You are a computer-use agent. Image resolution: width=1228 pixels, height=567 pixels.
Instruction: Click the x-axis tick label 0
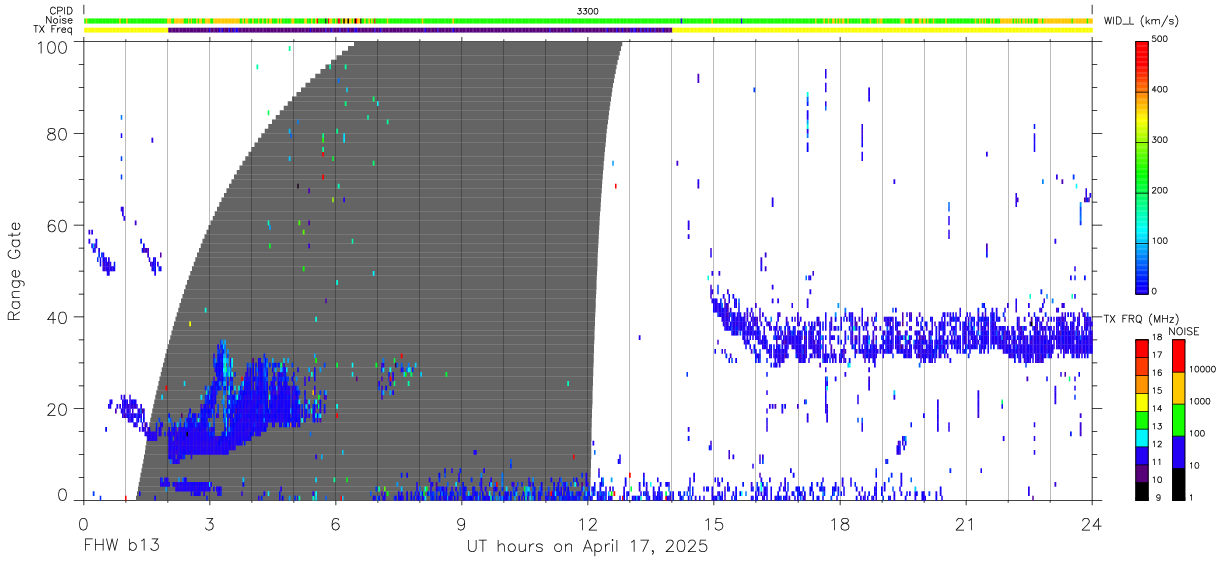coord(83,526)
